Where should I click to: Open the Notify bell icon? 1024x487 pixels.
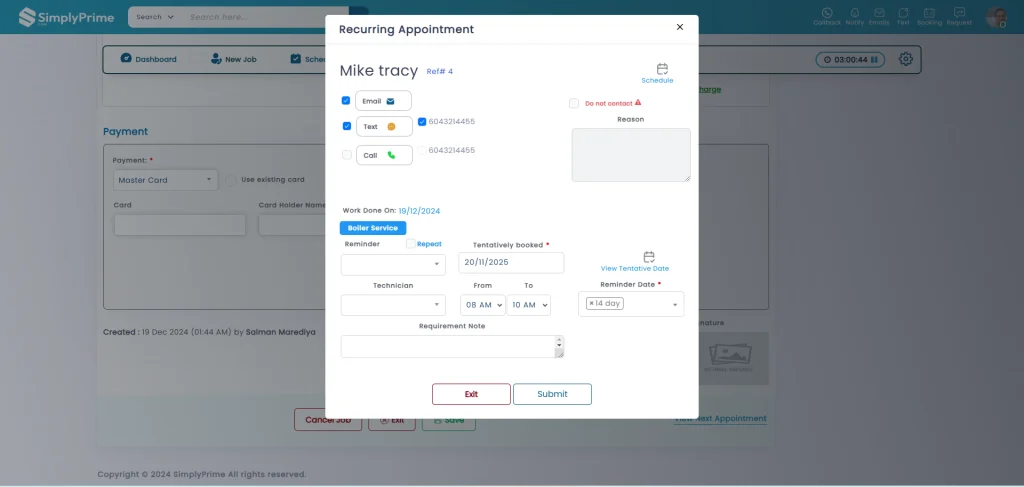pyautogui.click(x=854, y=16)
